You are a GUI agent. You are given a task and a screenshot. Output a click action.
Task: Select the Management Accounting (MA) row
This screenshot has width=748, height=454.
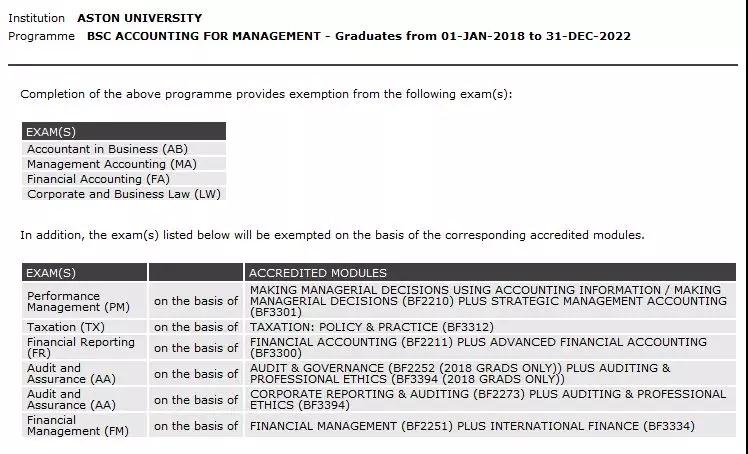click(111, 164)
